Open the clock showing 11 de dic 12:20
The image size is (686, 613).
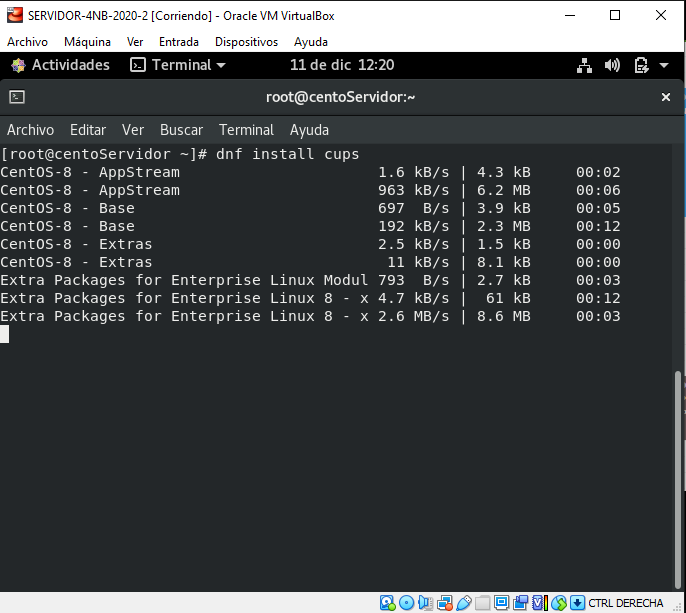(x=342, y=65)
